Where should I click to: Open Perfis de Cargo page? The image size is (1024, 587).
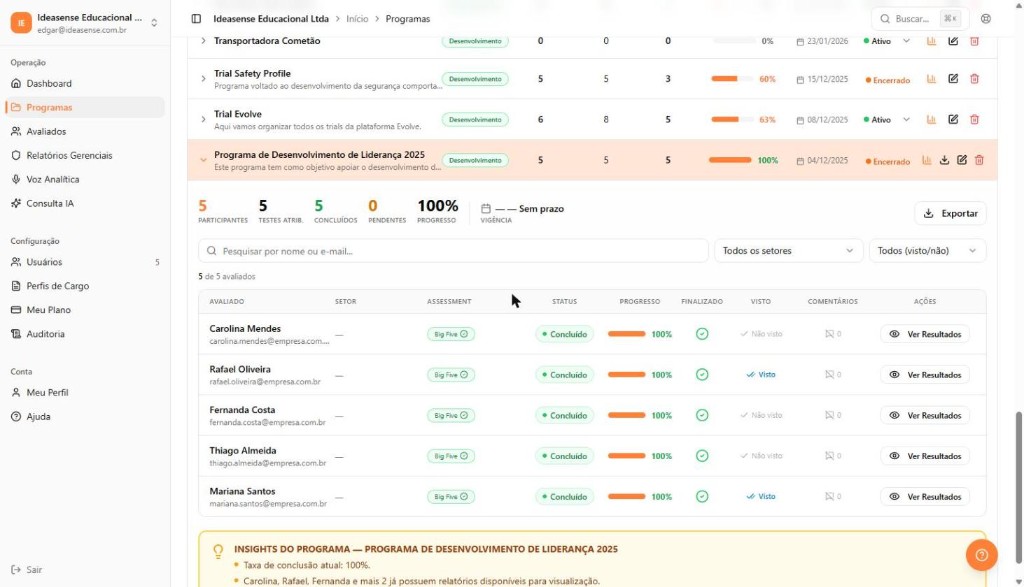[x=85, y=286]
